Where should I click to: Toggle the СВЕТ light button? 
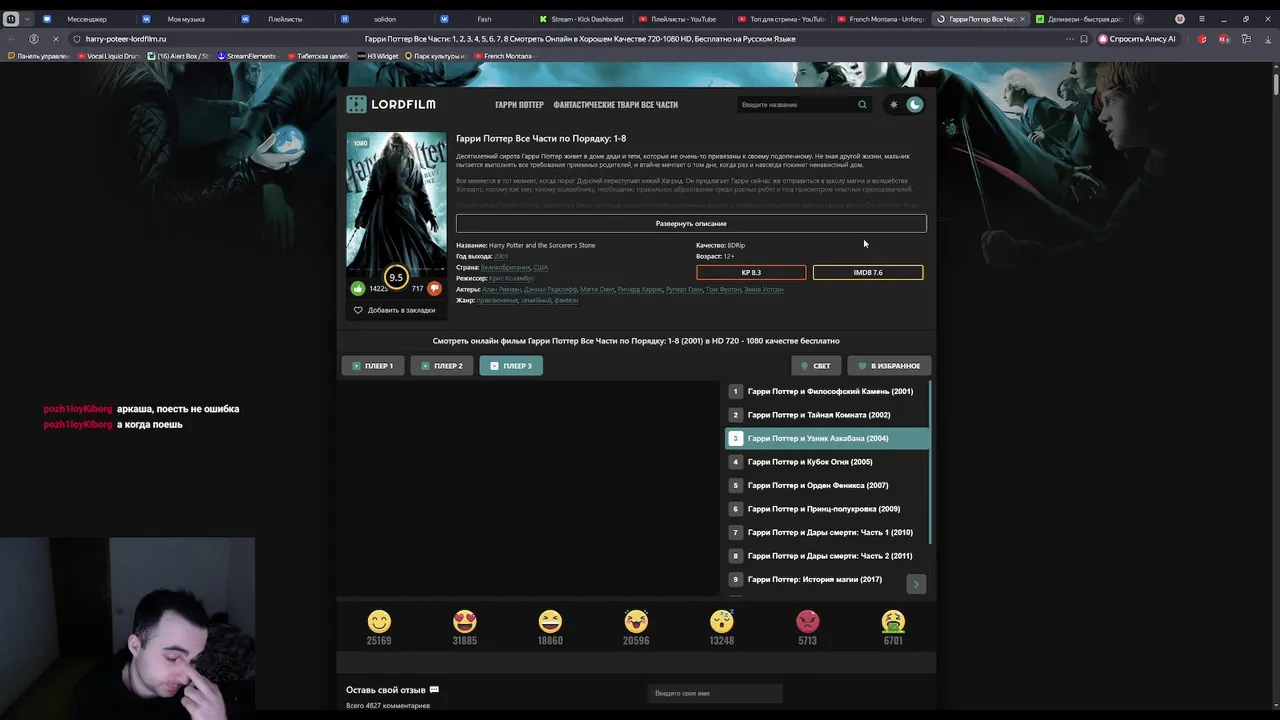pos(816,366)
